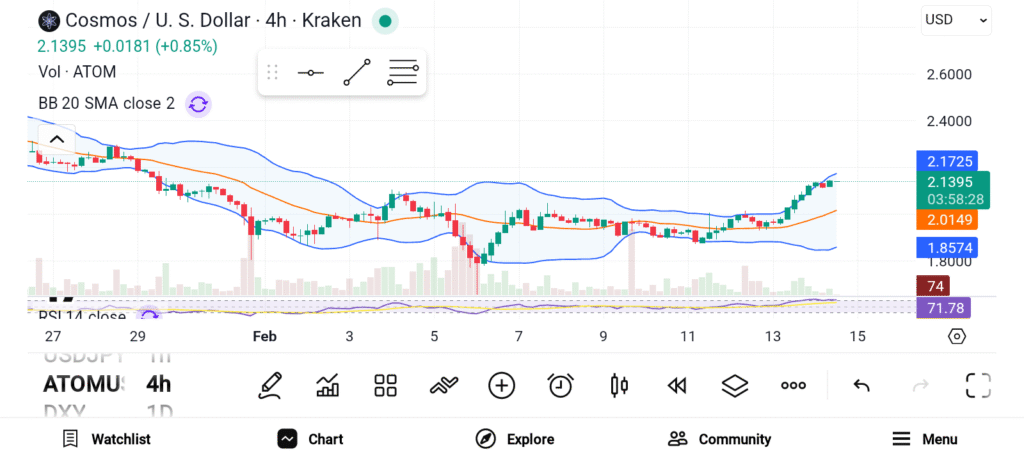The height and width of the screenshot is (461, 1024).
Task: Open the USD currency dropdown
Action: (955, 19)
